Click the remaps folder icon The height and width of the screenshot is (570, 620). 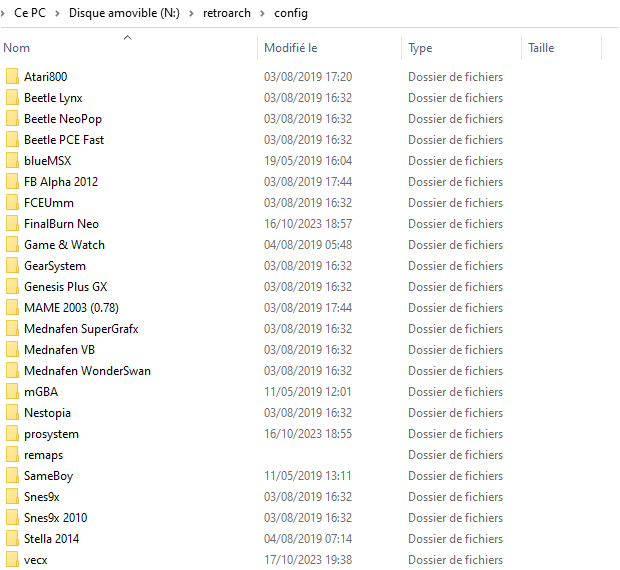pos(12,455)
